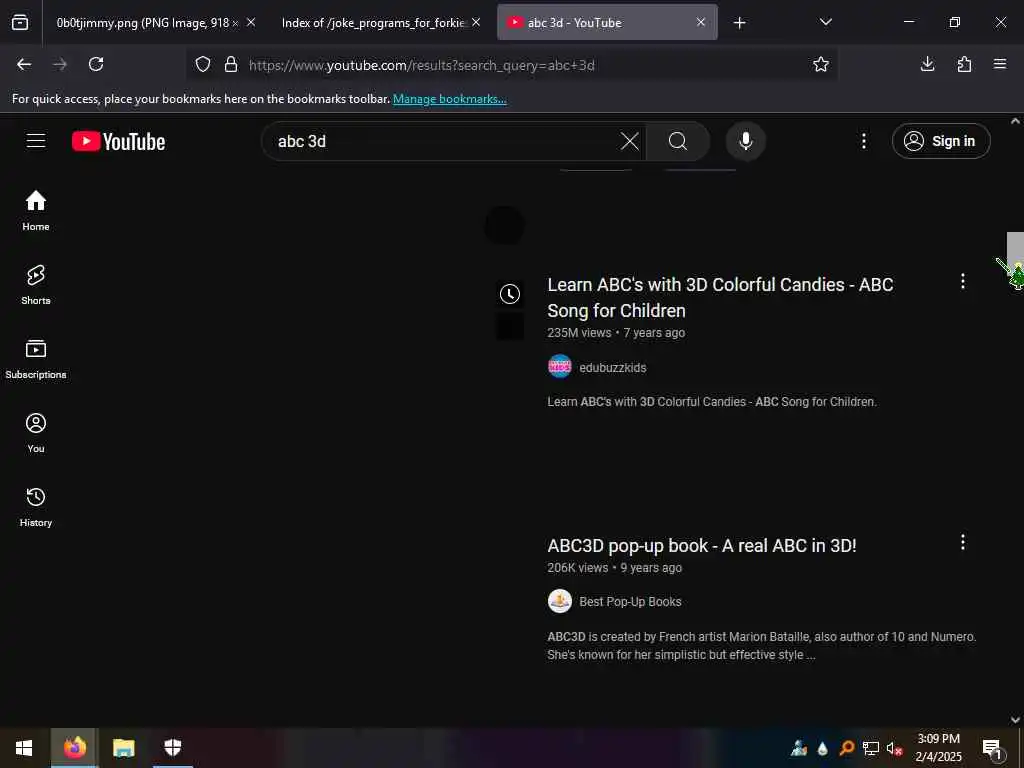
Task: Start voice search with the microphone
Action: click(745, 141)
